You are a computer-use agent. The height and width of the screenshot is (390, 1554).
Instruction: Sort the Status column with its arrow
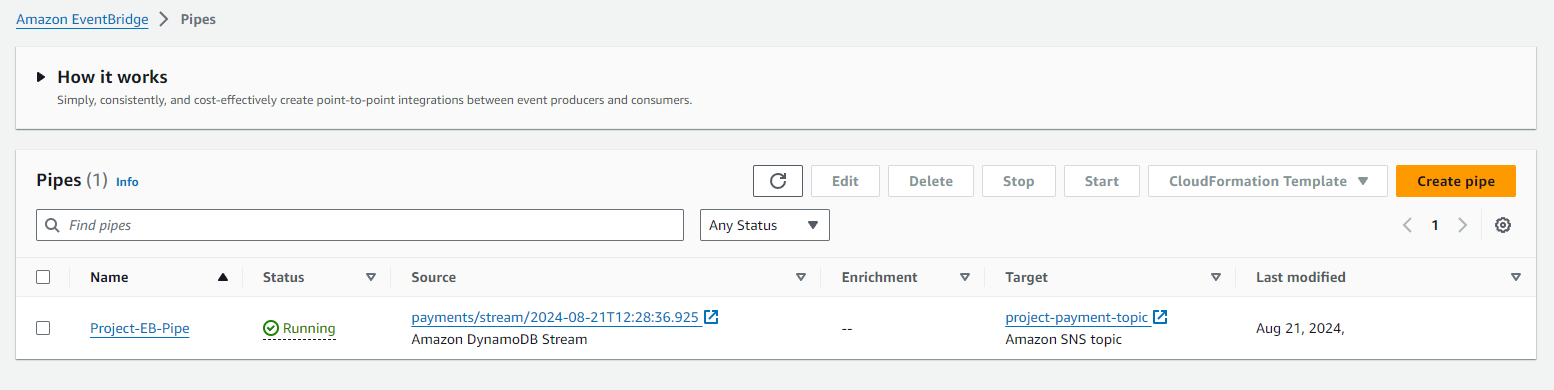371,277
